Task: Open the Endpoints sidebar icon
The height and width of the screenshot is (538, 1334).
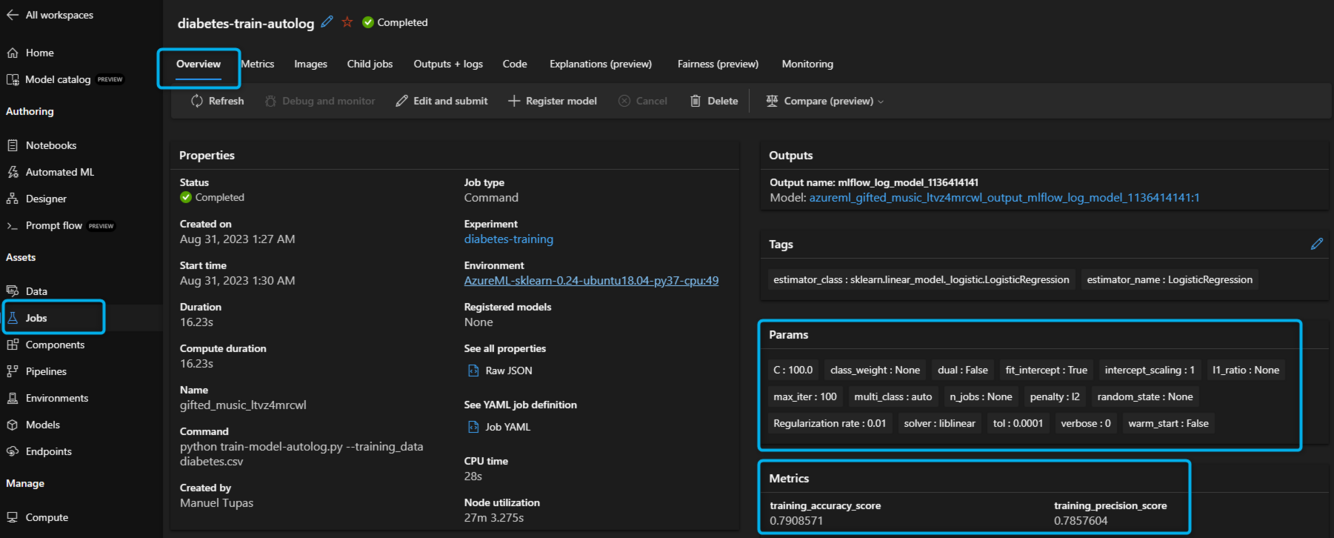Action: (12, 451)
